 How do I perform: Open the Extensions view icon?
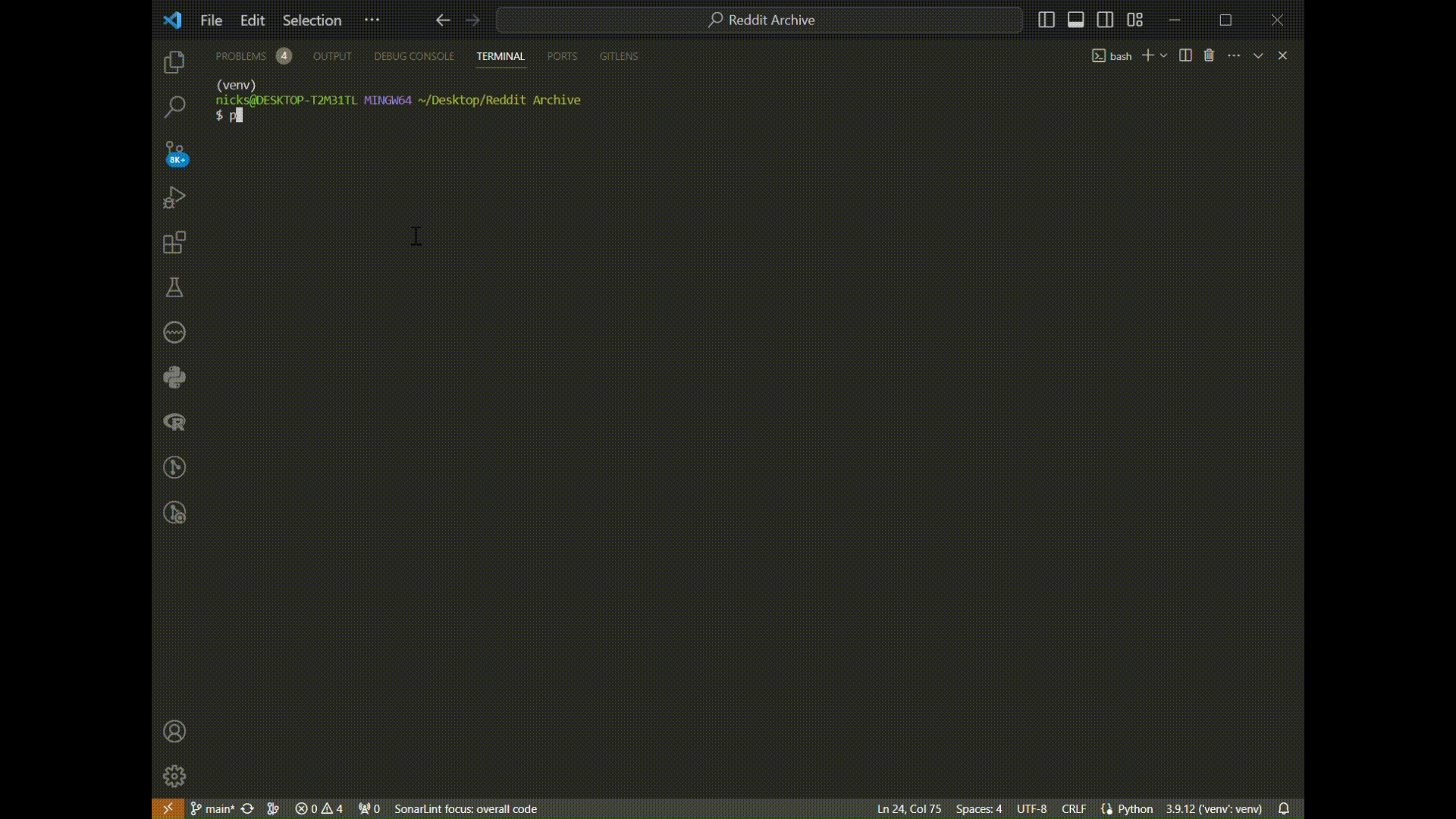pos(174,243)
